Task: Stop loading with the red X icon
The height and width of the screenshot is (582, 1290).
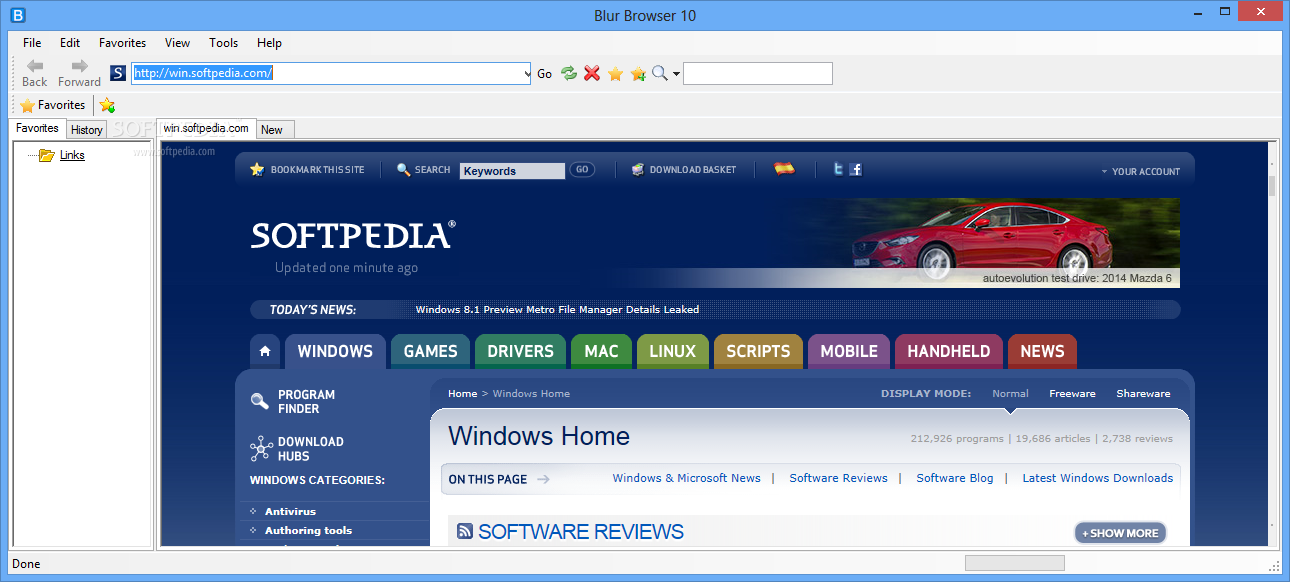Action: [x=592, y=73]
